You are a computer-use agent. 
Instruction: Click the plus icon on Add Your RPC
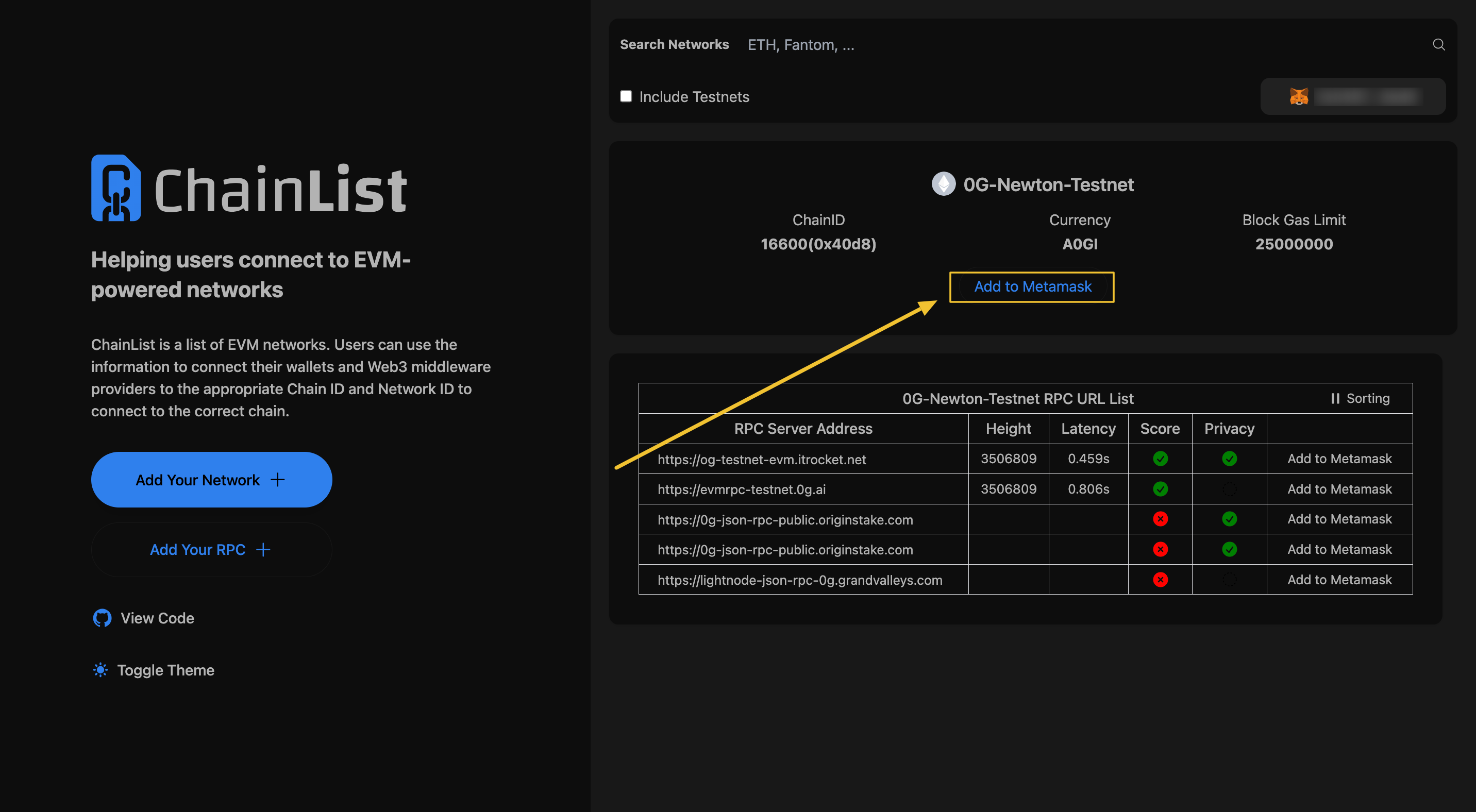(263, 550)
